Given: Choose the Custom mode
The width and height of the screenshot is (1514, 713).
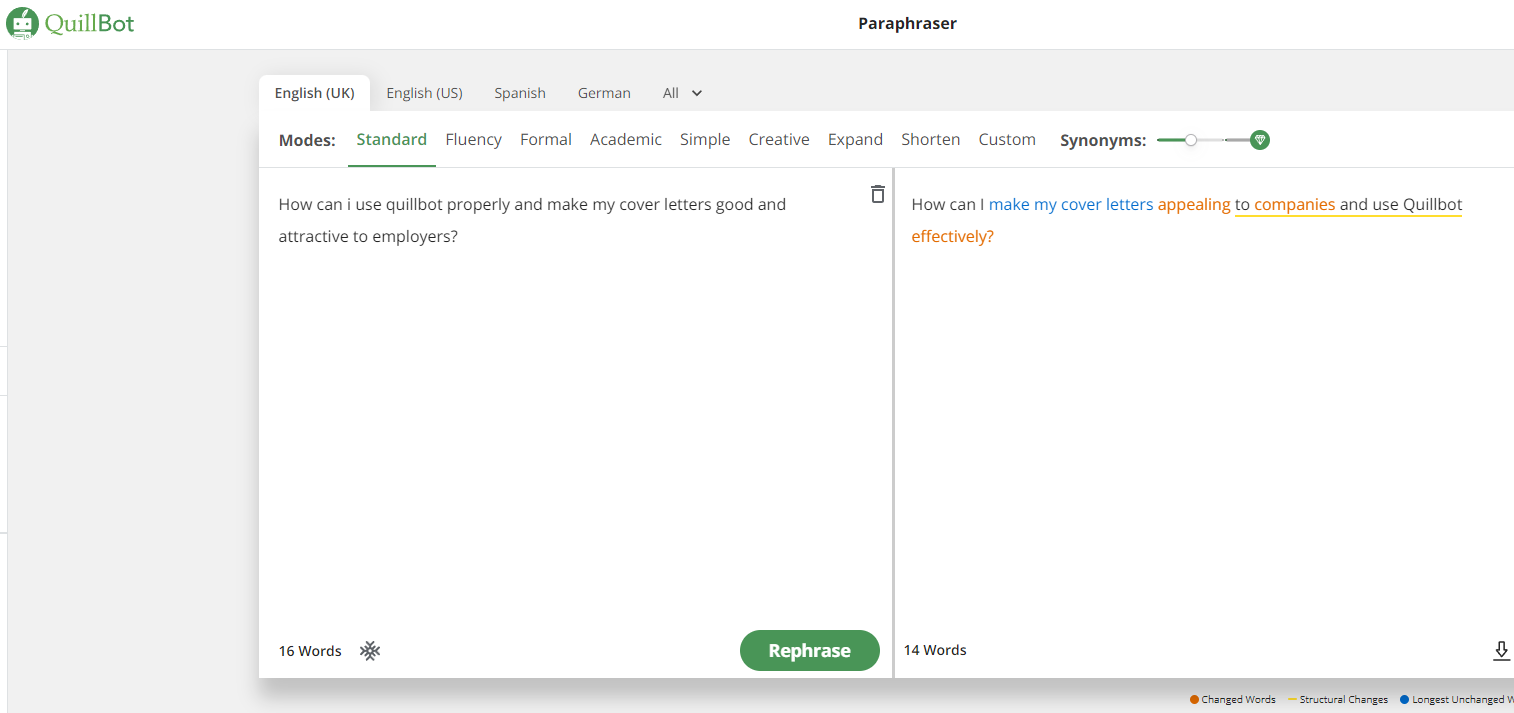Looking at the screenshot, I should [1007, 140].
